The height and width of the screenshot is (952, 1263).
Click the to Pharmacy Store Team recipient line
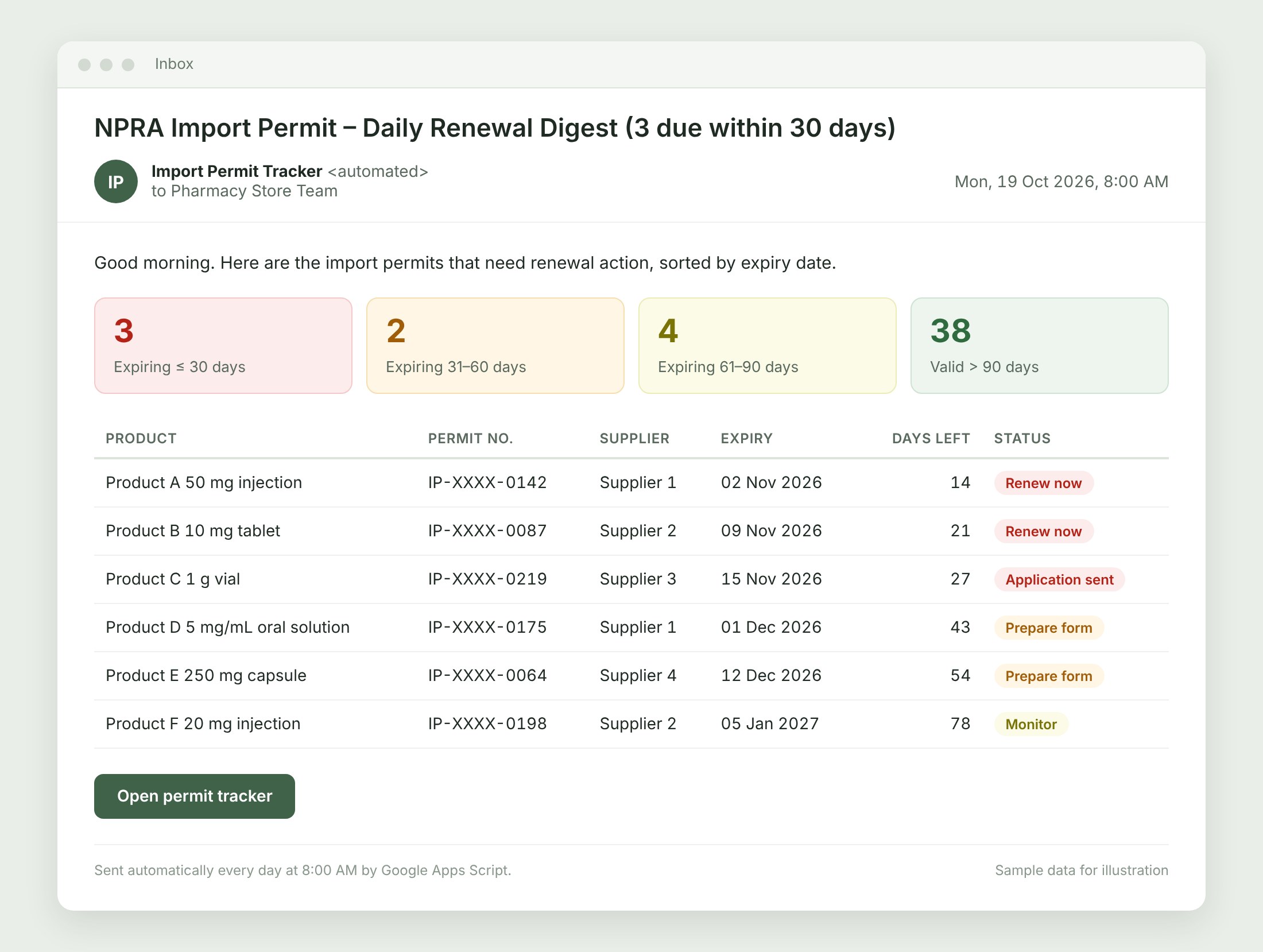click(245, 191)
